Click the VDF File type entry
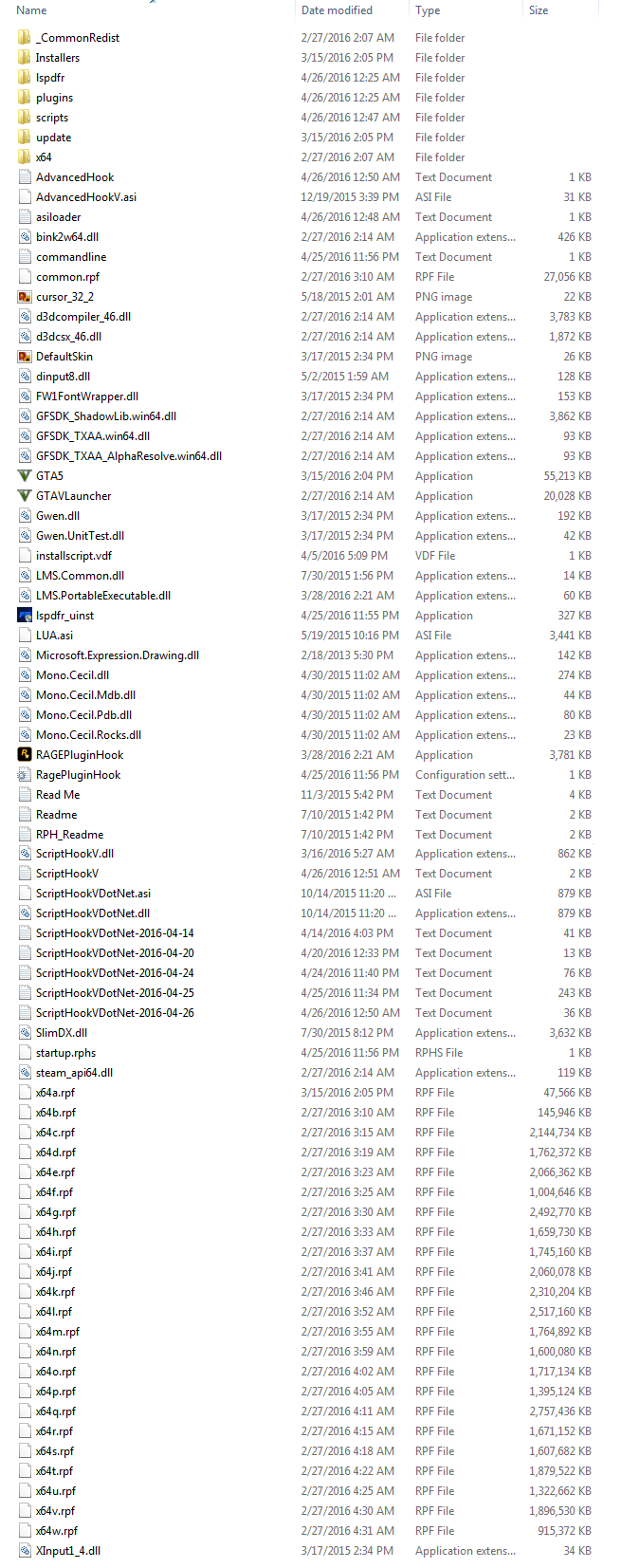The height and width of the screenshot is (1568, 639). click(435, 556)
